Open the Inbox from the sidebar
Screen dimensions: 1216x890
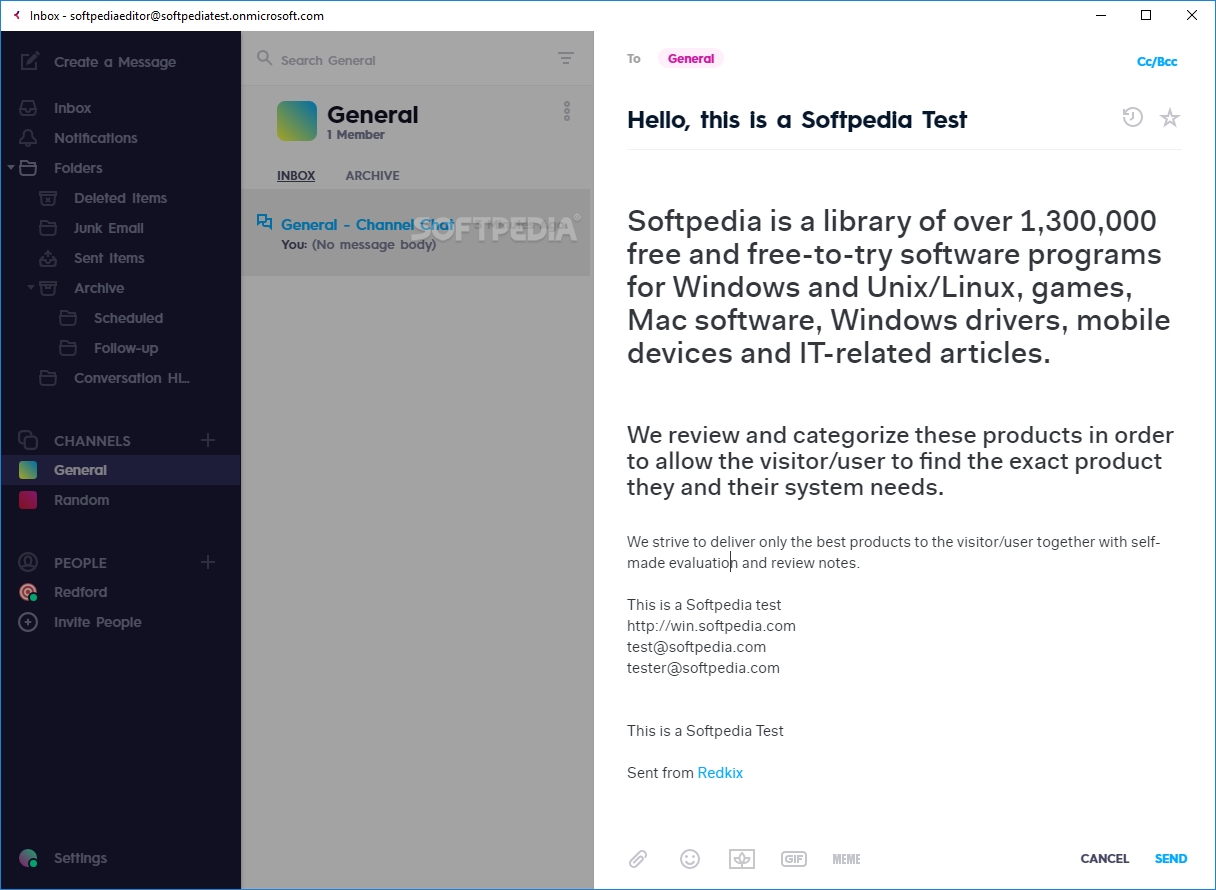[72, 108]
